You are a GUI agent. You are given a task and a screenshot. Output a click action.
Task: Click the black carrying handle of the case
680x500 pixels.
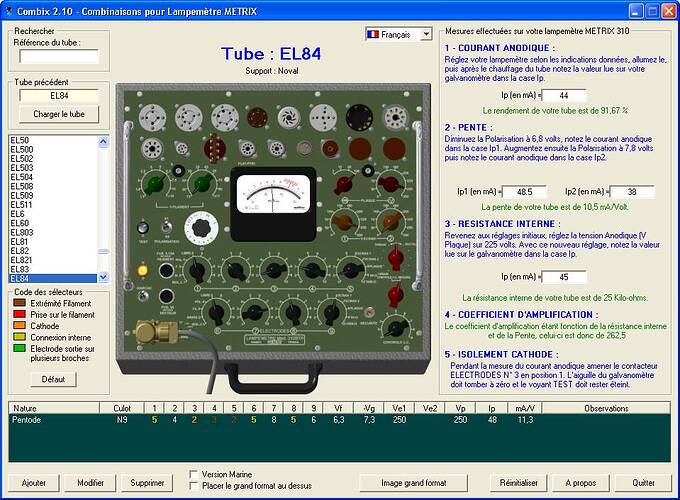272,379
